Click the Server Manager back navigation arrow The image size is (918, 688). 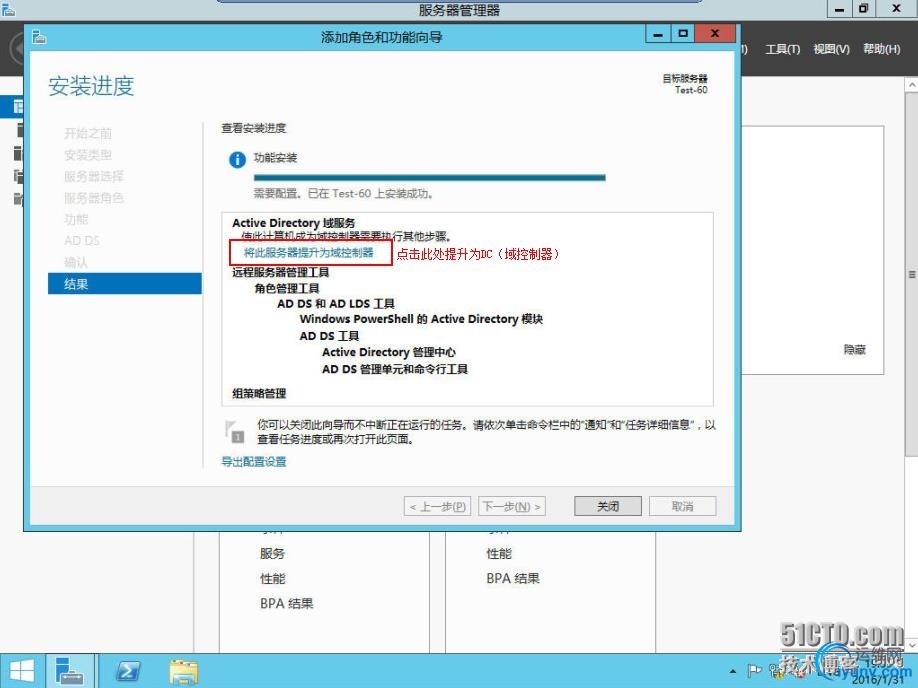(x=18, y=49)
